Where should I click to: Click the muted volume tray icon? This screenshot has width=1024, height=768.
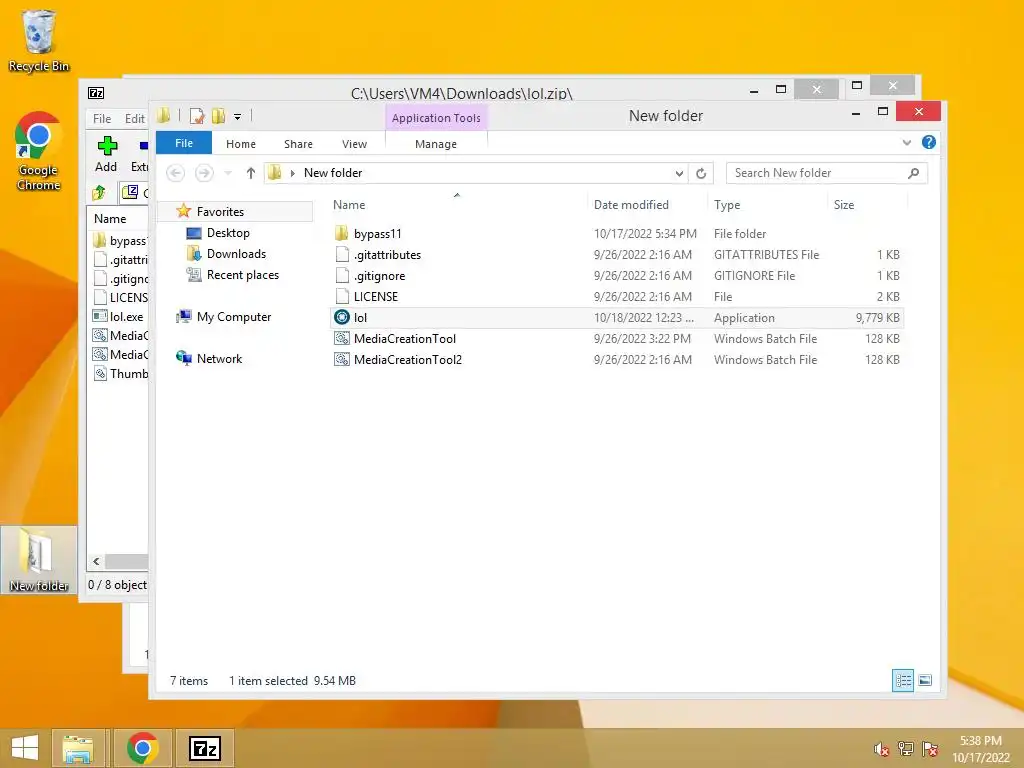(x=881, y=749)
